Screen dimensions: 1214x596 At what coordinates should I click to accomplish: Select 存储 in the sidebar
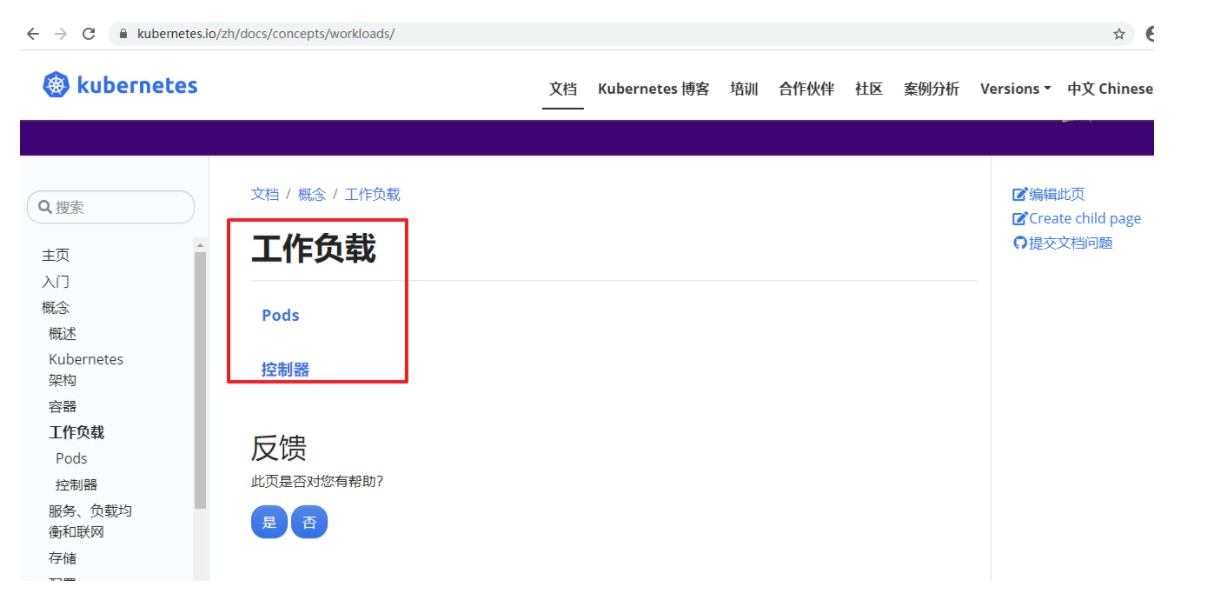click(63, 558)
